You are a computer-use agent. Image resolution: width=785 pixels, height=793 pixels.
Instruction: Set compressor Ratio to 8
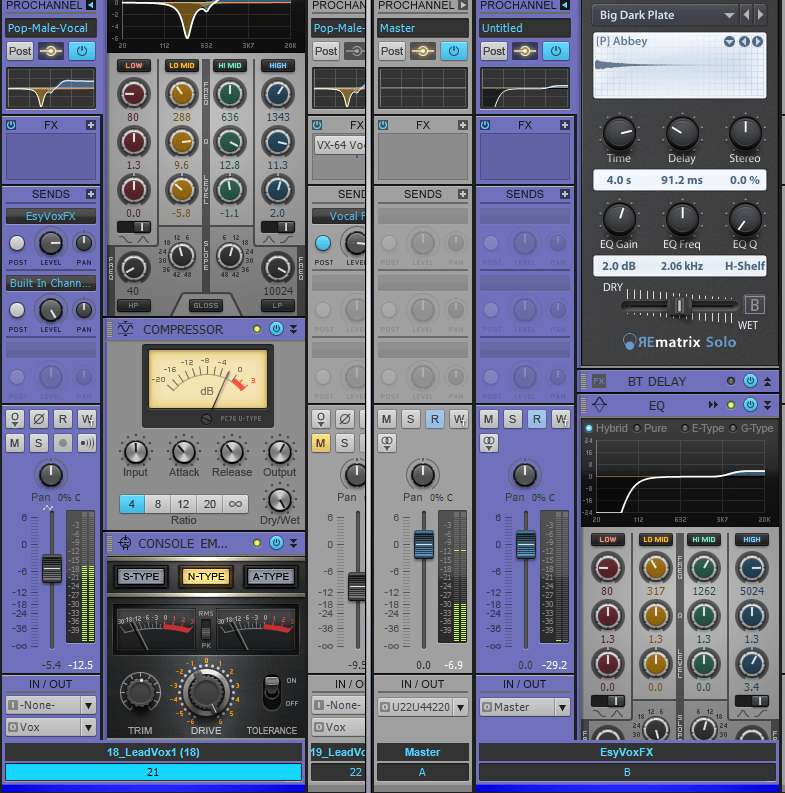158,504
